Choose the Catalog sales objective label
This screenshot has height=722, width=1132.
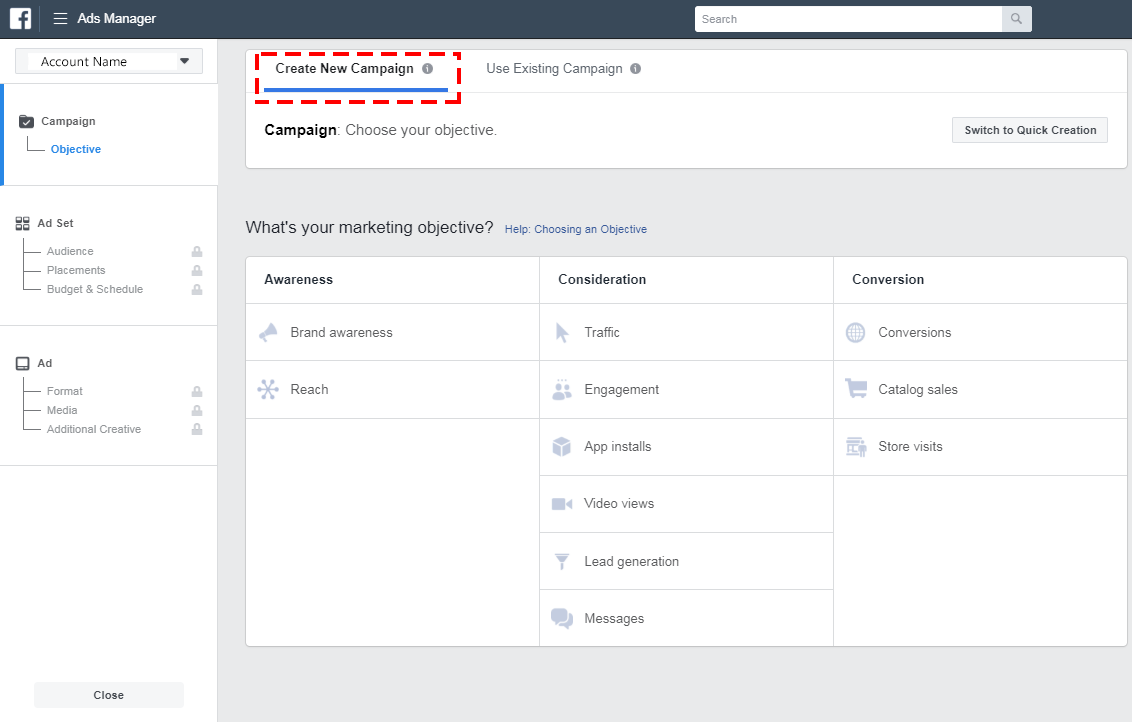[x=918, y=389]
